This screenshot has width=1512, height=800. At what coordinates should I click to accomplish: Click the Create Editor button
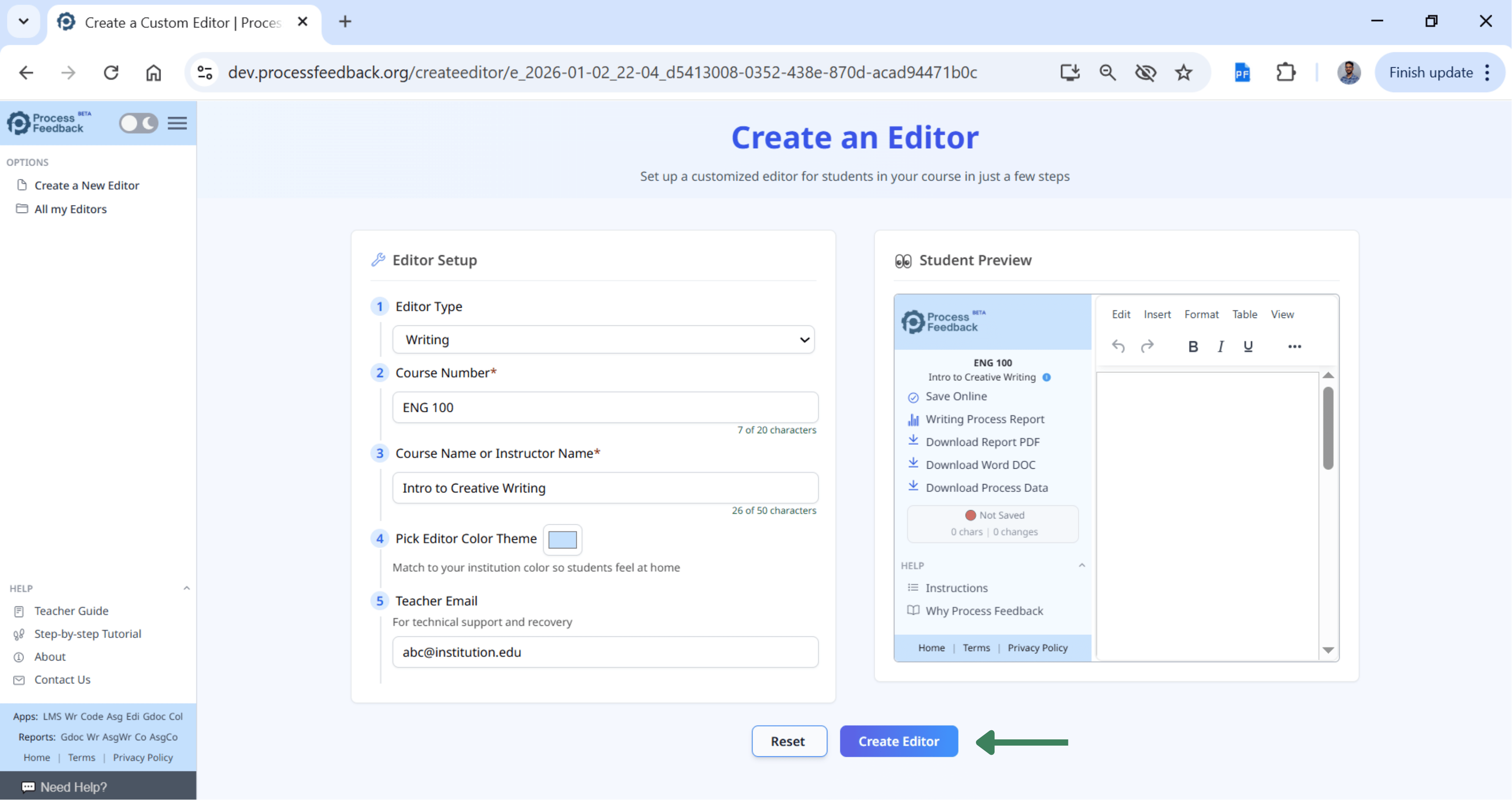(898, 741)
